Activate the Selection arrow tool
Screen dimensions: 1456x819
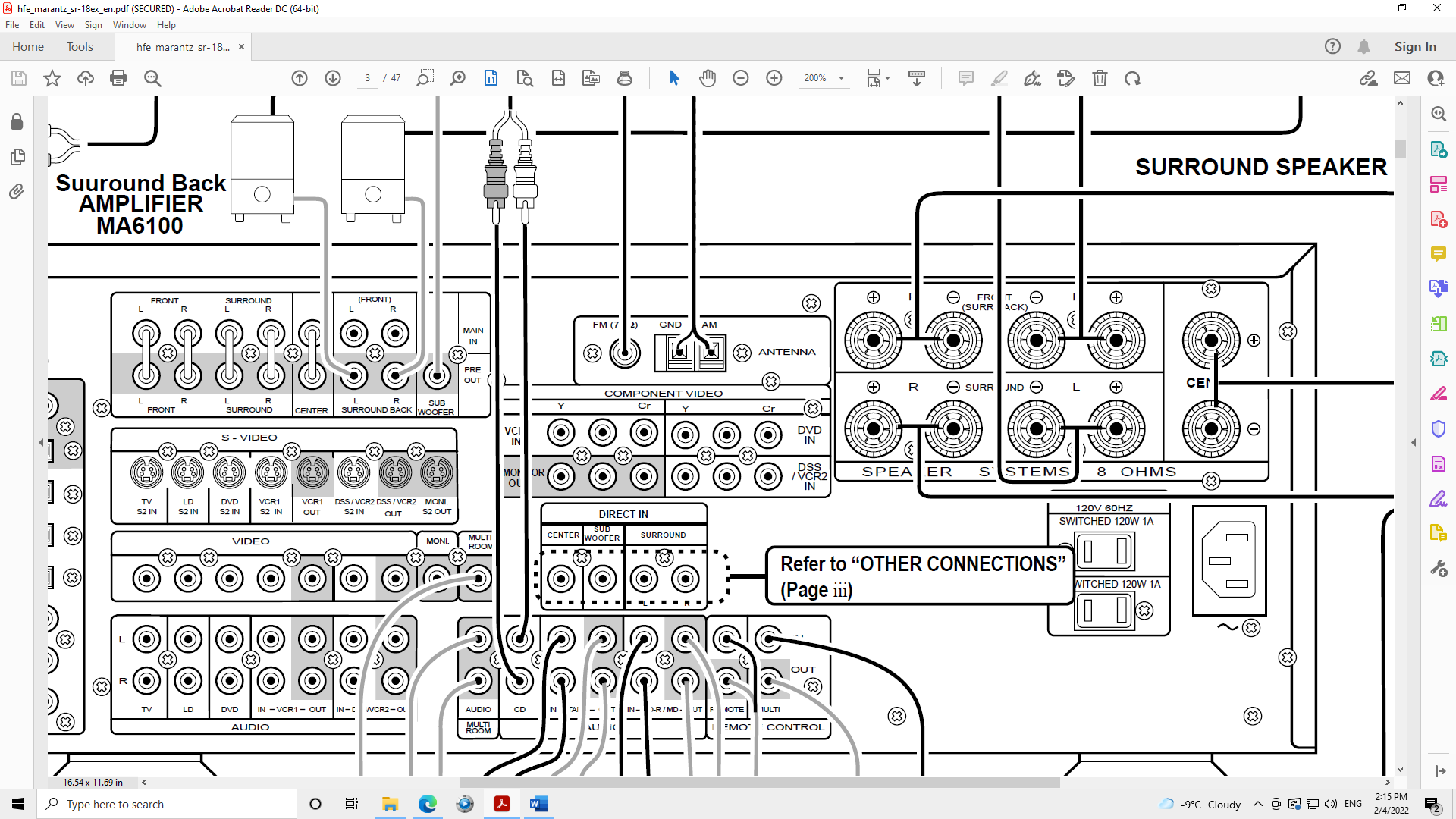pyautogui.click(x=674, y=78)
